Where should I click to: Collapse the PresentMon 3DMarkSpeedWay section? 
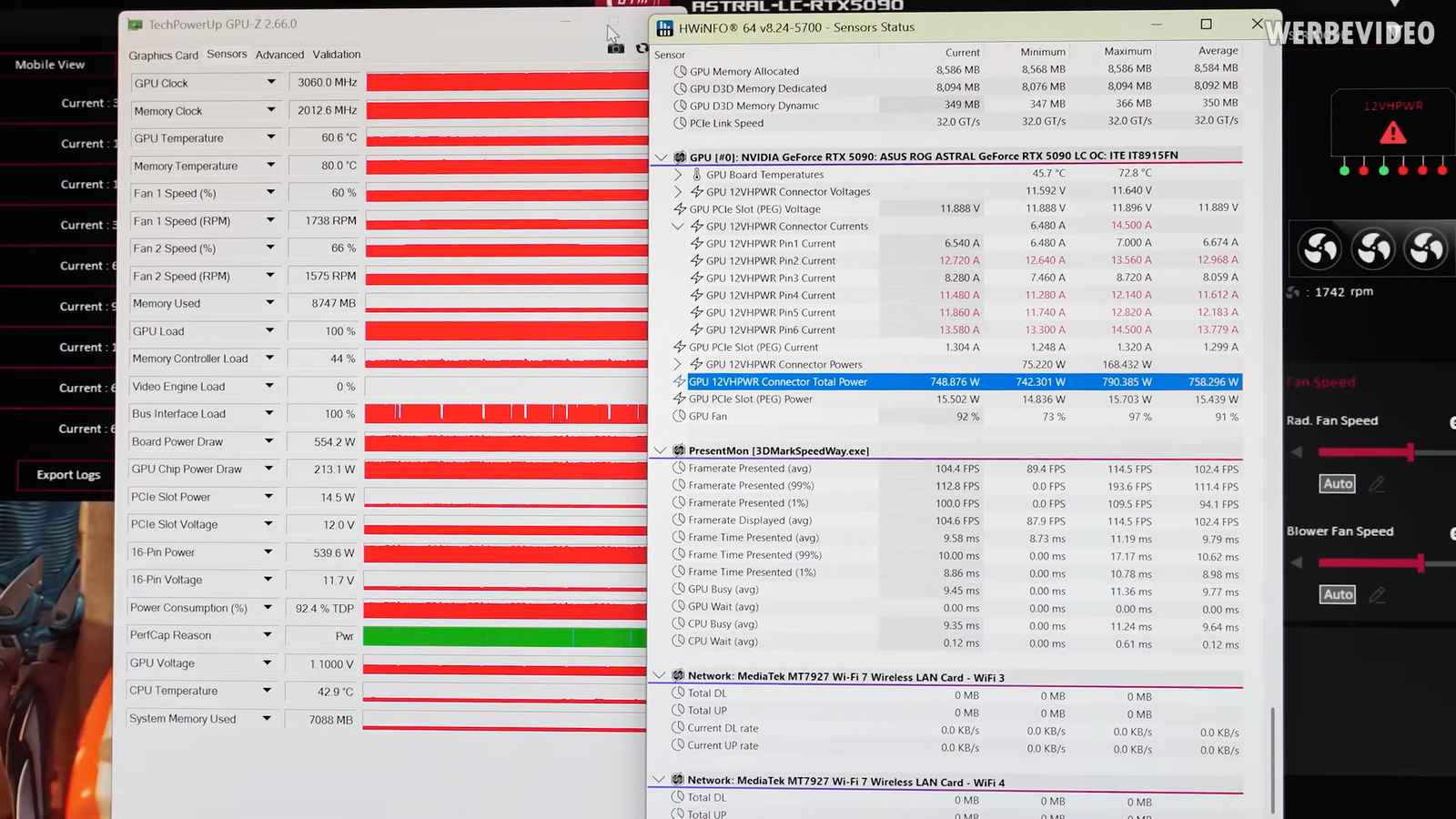(x=661, y=450)
